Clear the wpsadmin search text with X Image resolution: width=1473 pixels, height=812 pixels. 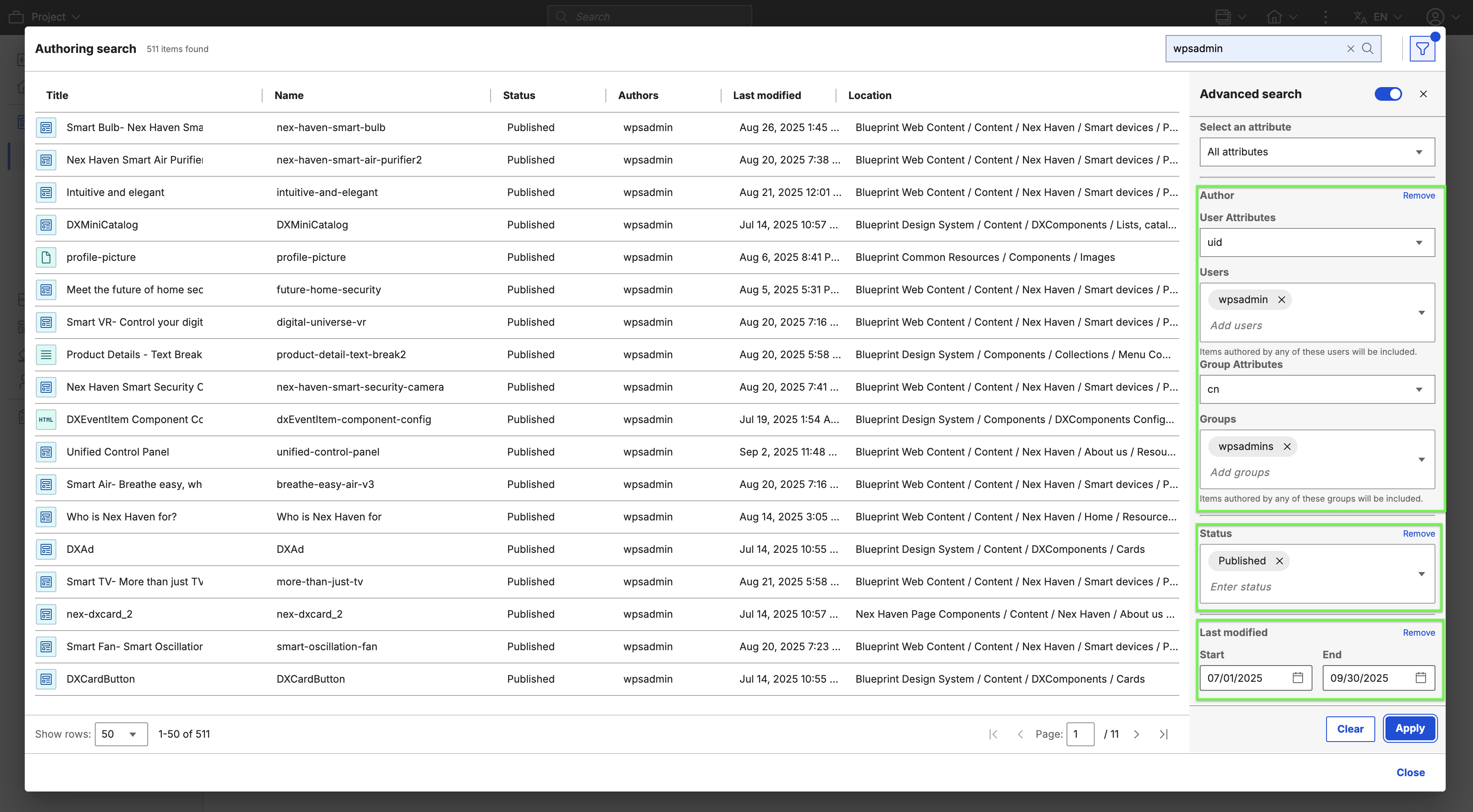pos(1350,49)
